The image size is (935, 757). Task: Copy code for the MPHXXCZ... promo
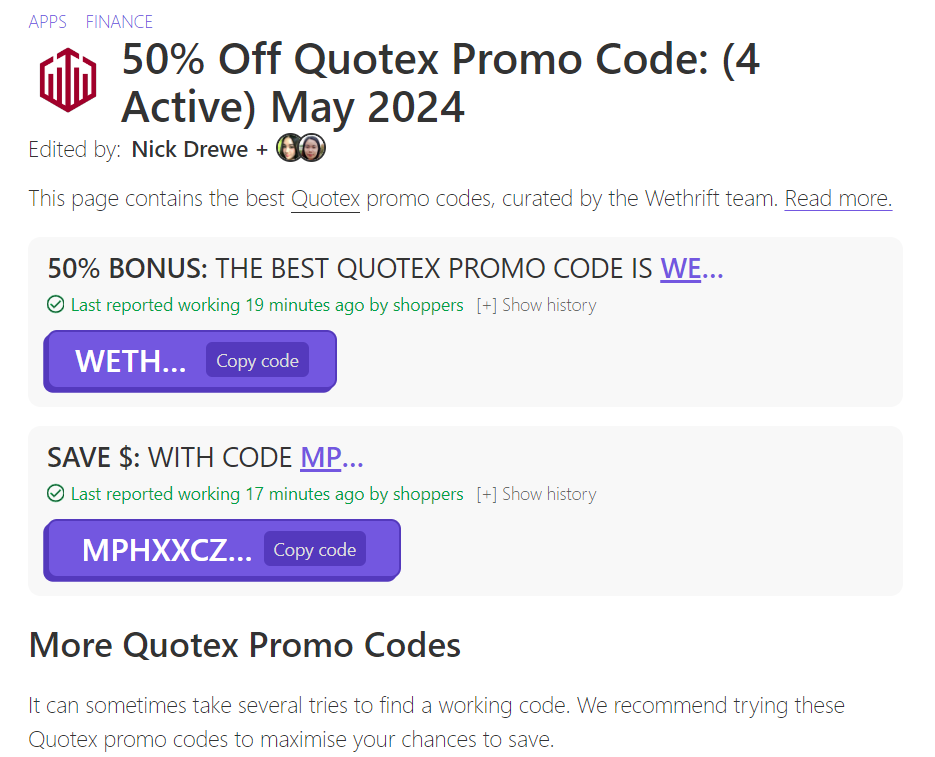click(x=315, y=549)
